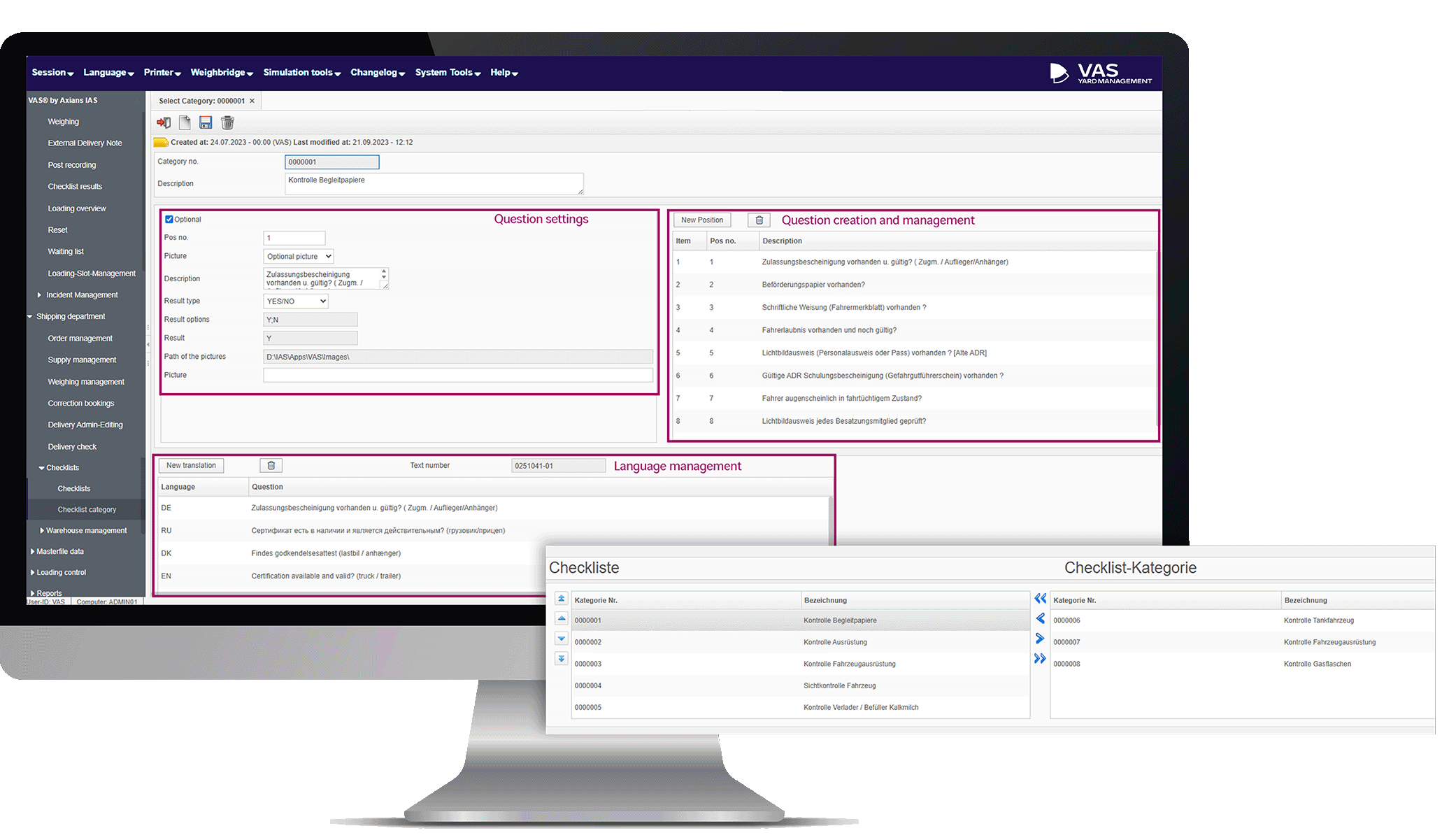This screenshot has width=1456, height=840.
Task: Click single right arrow between checklist tables
Action: coord(1040,639)
